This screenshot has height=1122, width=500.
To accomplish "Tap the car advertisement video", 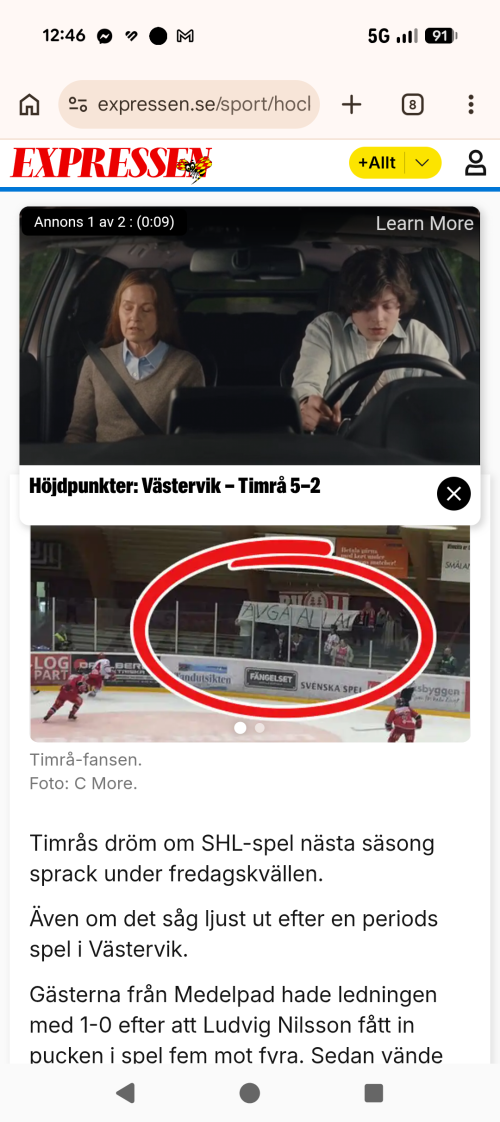I will pos(250,336).
